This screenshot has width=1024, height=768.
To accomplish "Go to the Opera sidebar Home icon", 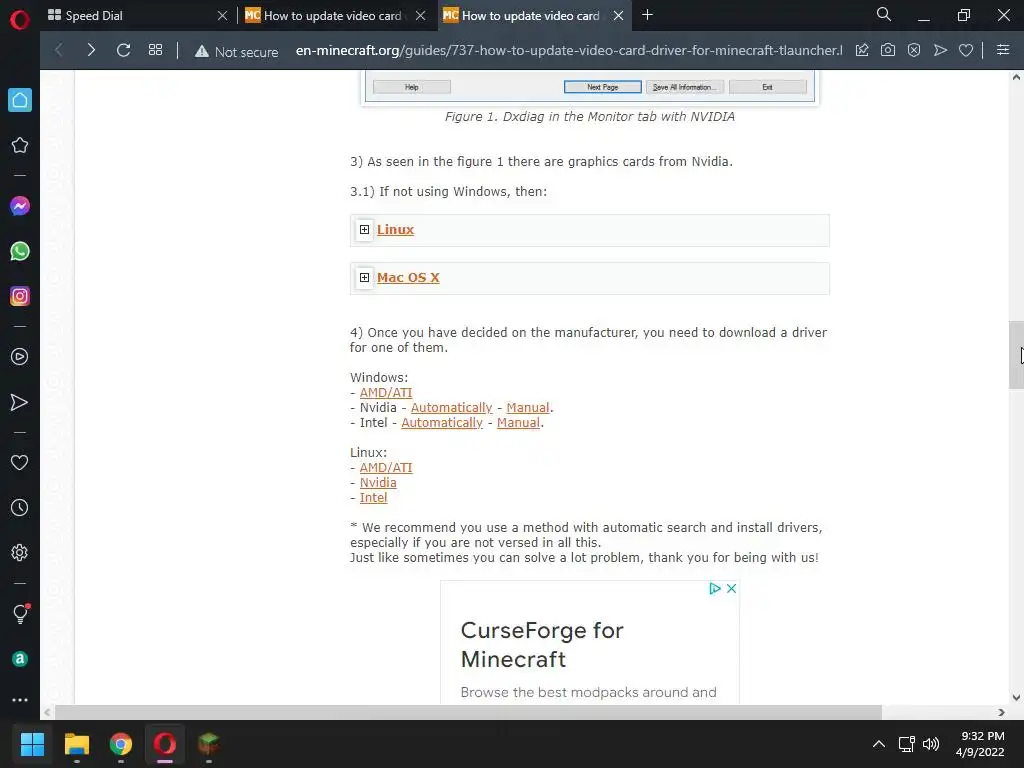I will coord(20,100).
